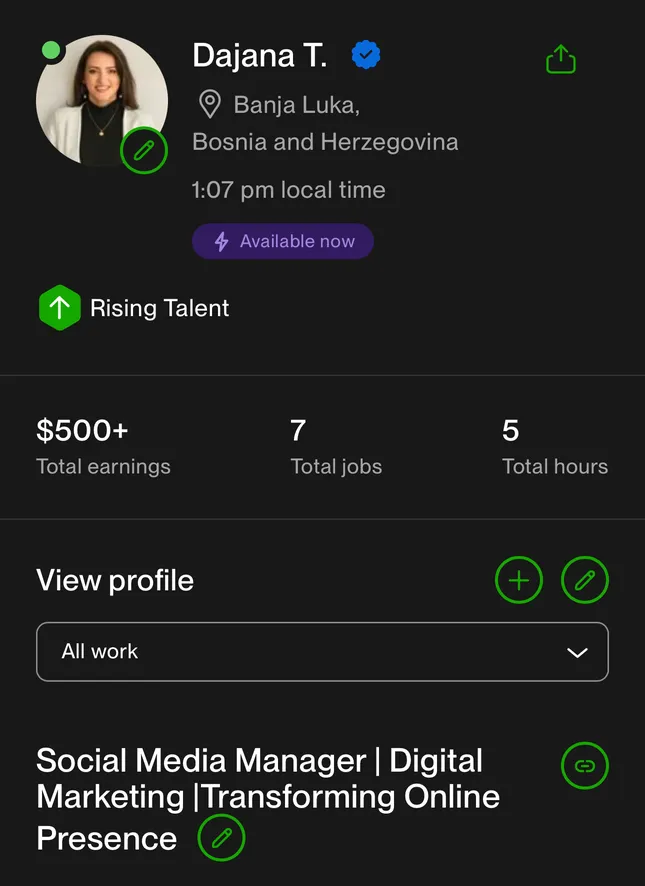The image size is (645, 886).
Task: Edit profile using pencil beside View profile
Action: tap(585, 580)
